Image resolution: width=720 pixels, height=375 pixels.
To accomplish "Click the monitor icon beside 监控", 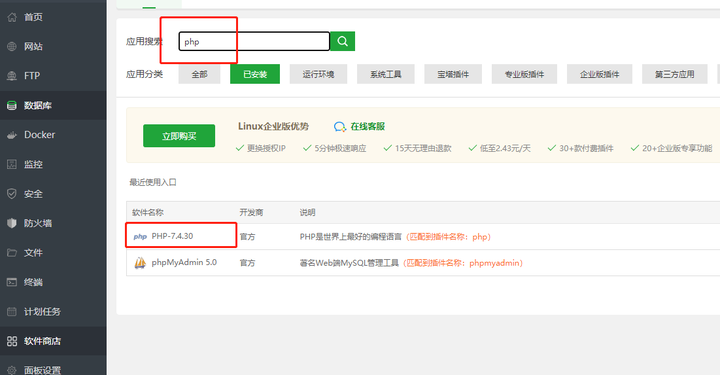I will point(12,164).
